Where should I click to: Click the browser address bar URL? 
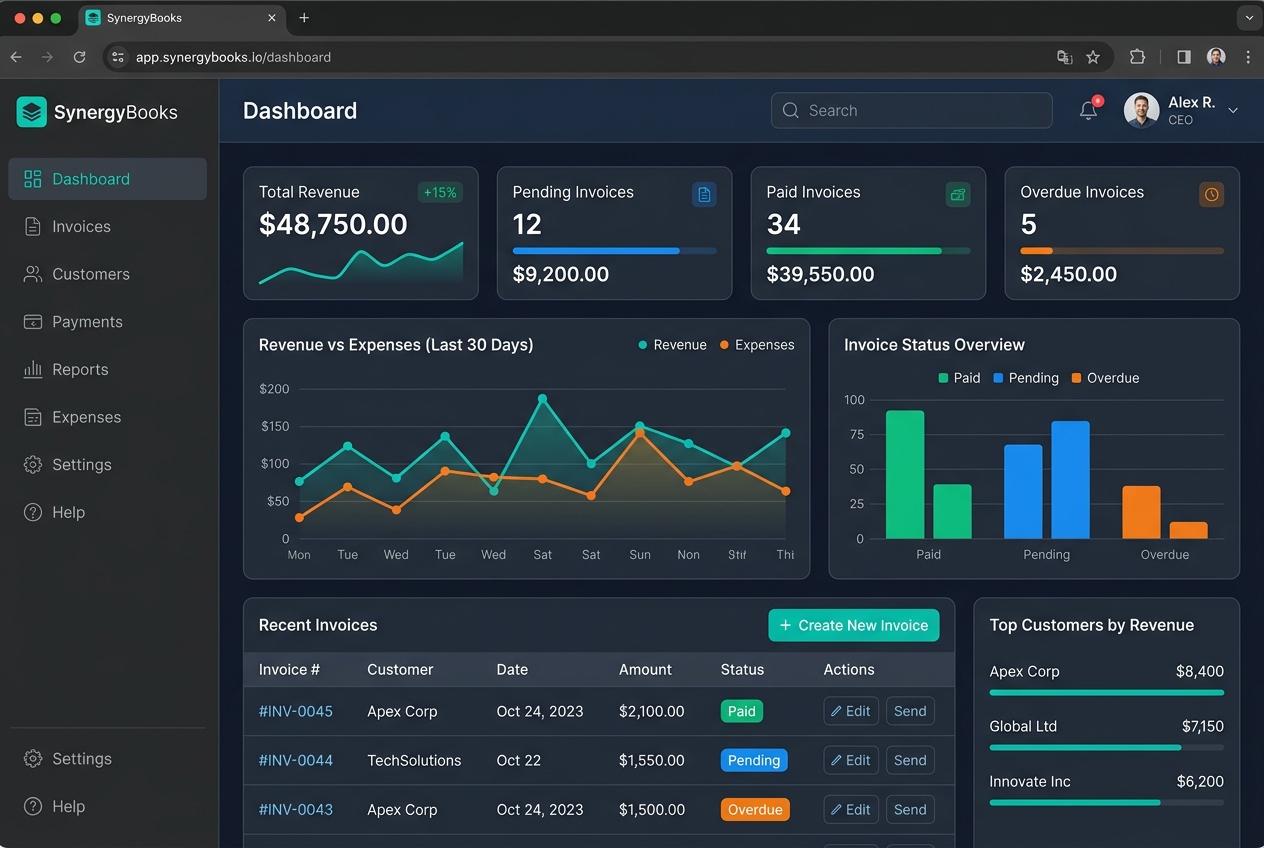pos(233,57)
